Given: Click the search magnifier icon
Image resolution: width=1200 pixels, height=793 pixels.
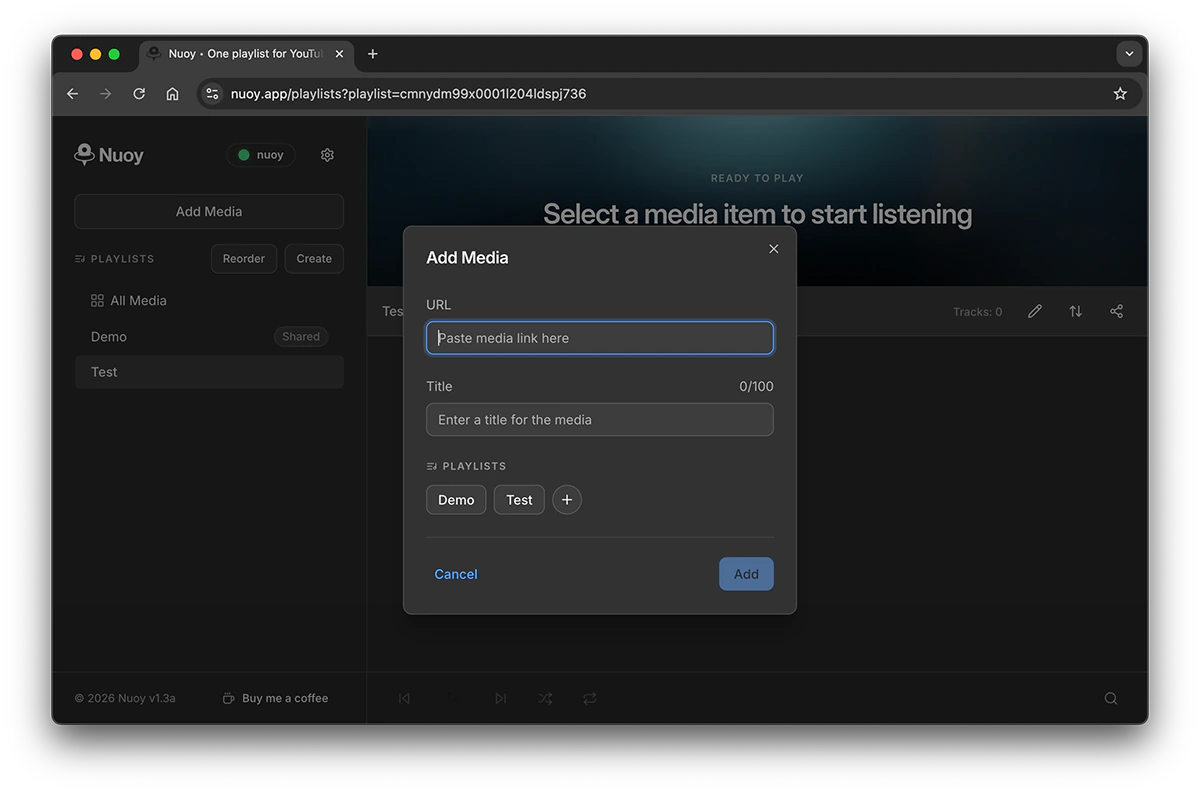Looking at the screenshot, I should tap(1111, 699).
